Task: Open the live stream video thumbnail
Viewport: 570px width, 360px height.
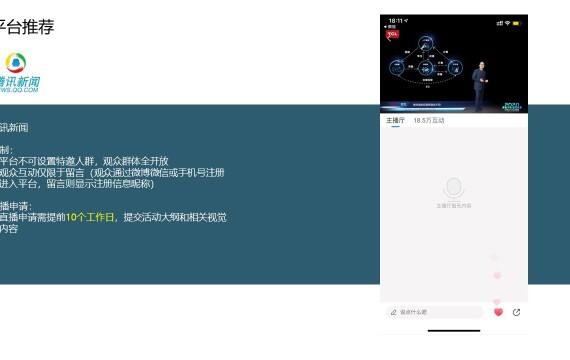Action: (454, 64)
